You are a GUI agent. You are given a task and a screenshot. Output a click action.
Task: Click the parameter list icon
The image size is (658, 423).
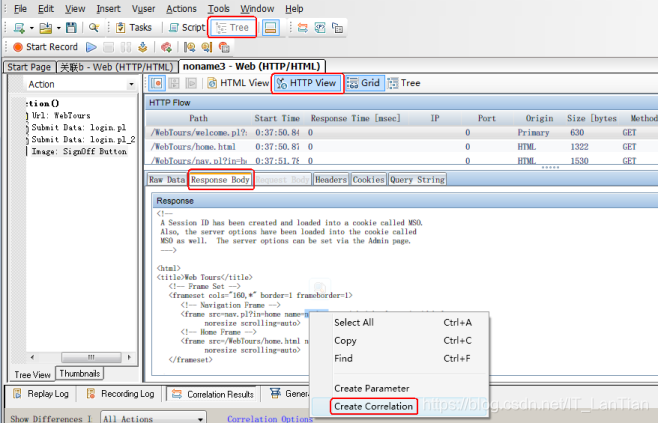pos(320,28)
